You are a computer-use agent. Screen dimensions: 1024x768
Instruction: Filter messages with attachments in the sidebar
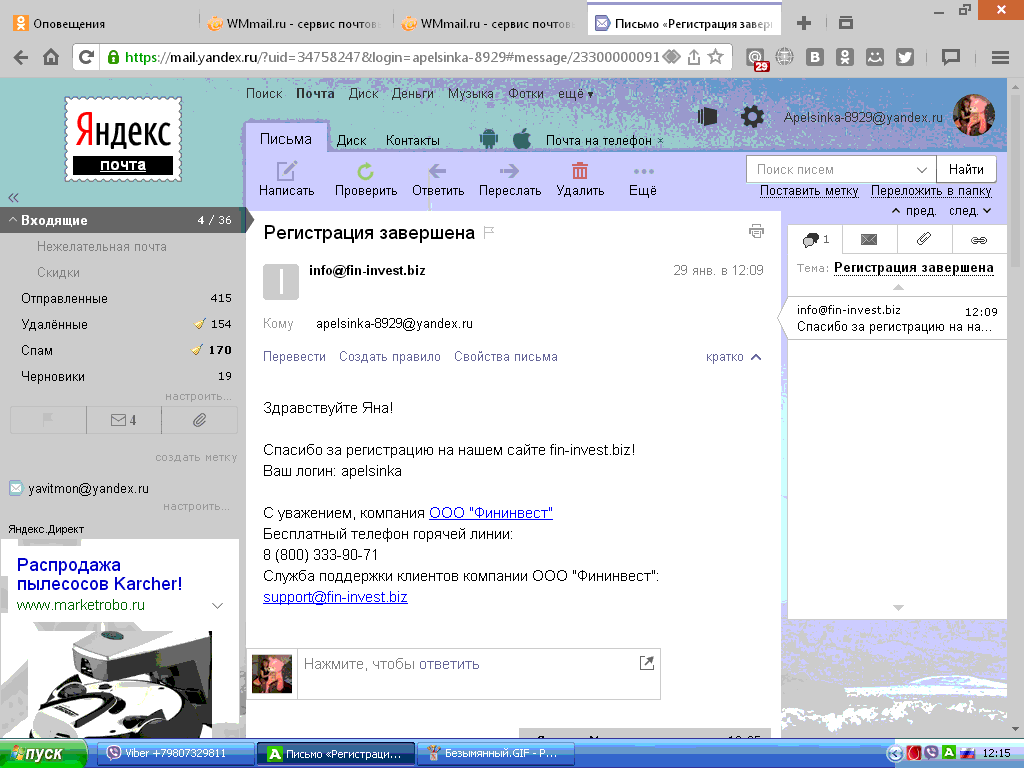(x=199, y=420)
